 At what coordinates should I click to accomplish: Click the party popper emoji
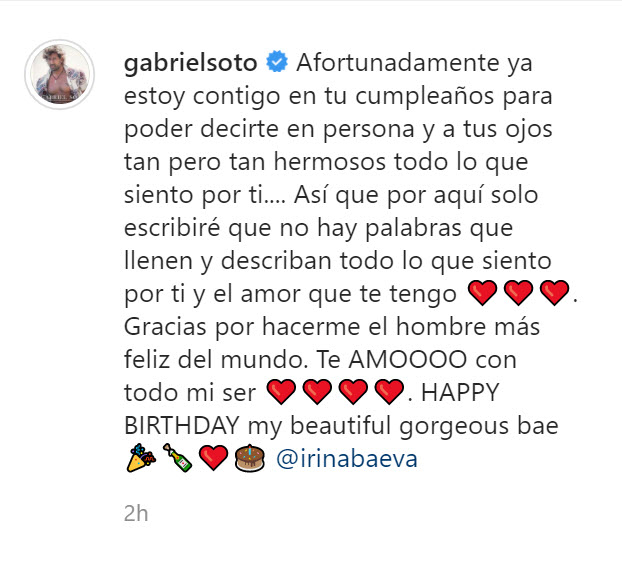tap(141, 458)
